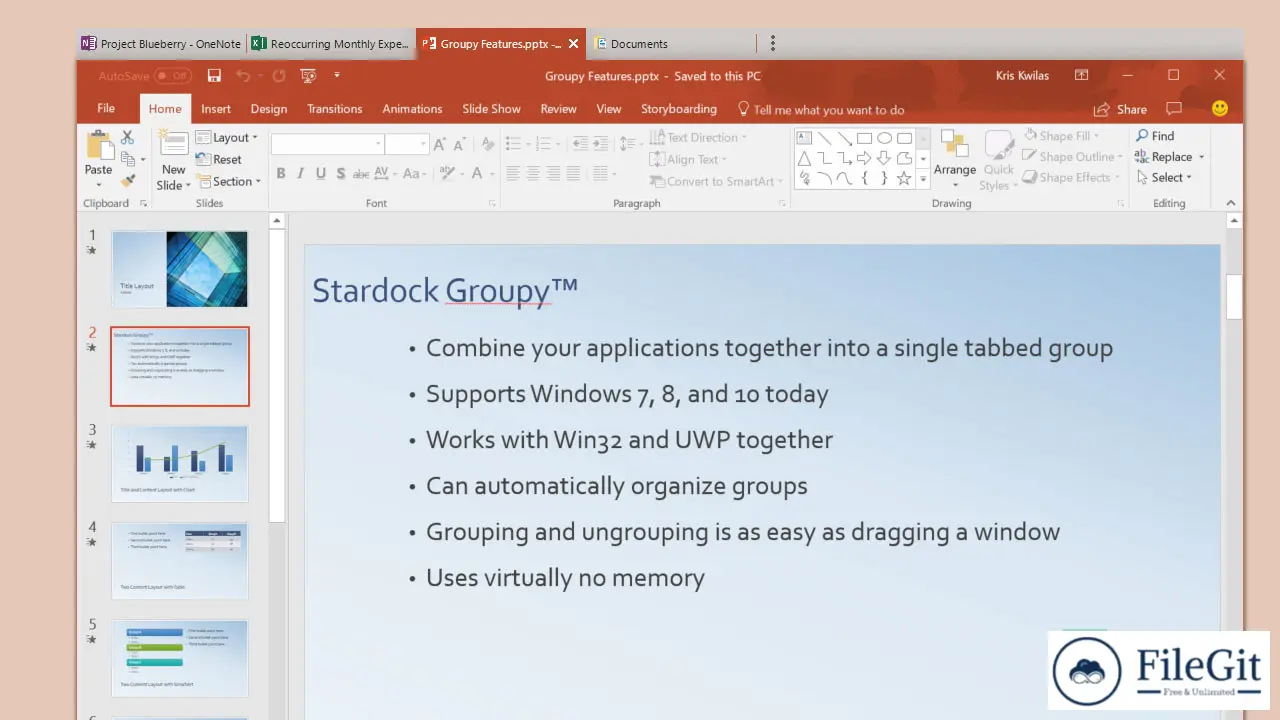Switch to the Insert ribbon tab
The image size is (1280, 720).
click(x=216, y=109)
